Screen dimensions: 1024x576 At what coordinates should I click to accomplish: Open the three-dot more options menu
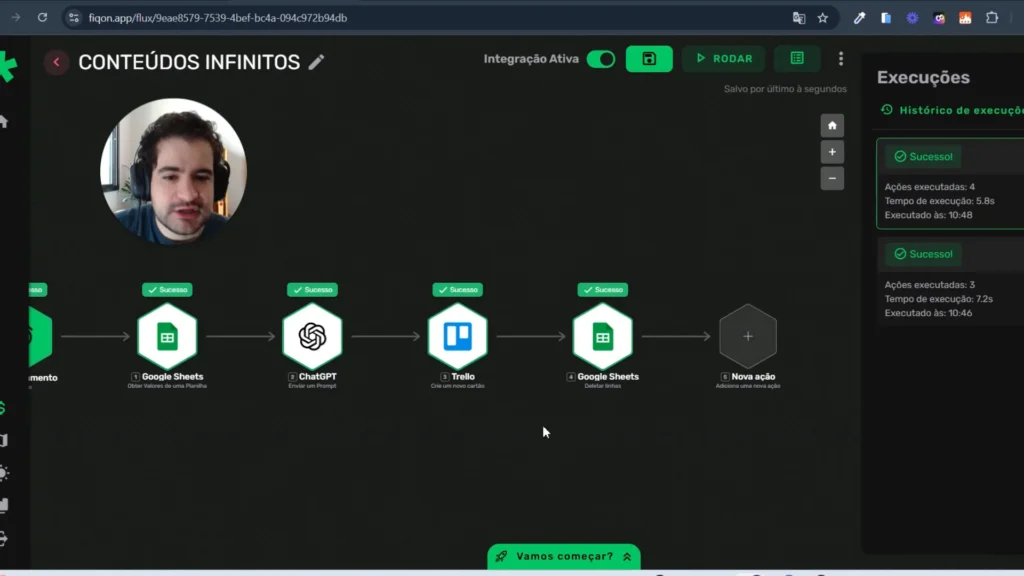tap(841, 59)
